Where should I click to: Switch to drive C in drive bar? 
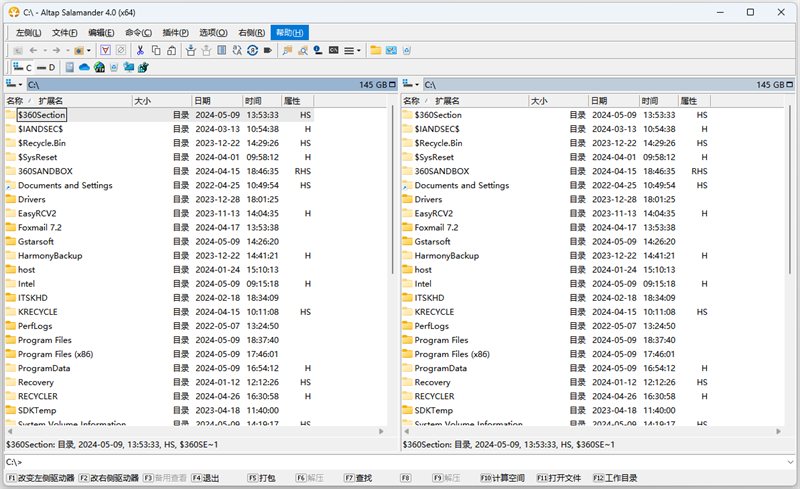tap(22, 67)
